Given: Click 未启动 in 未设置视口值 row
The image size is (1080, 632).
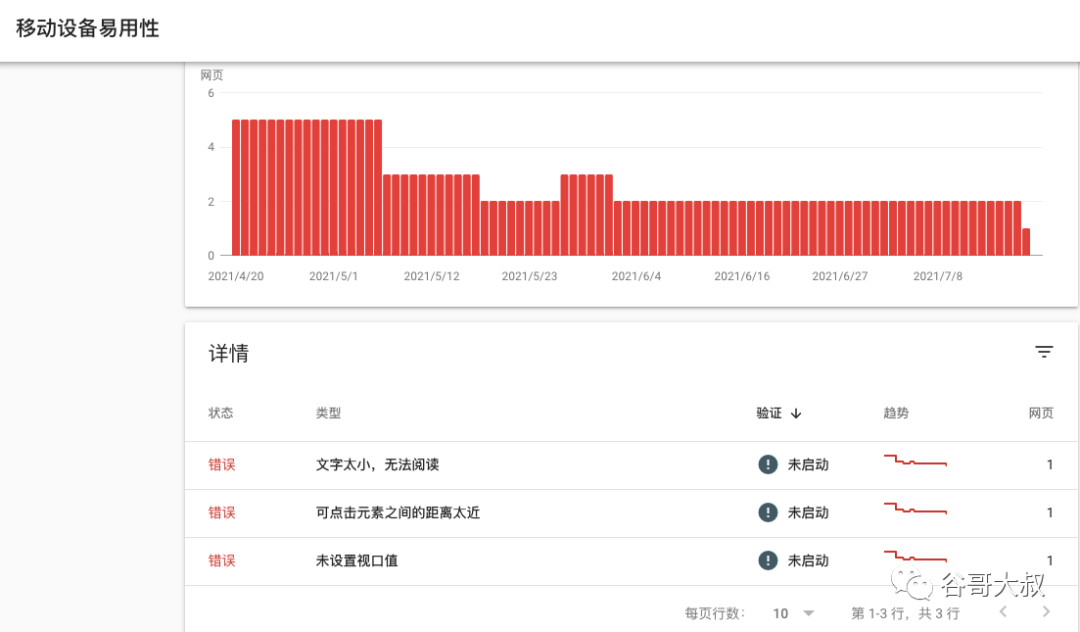Looking at the screenshot, I should click(808, 560).
